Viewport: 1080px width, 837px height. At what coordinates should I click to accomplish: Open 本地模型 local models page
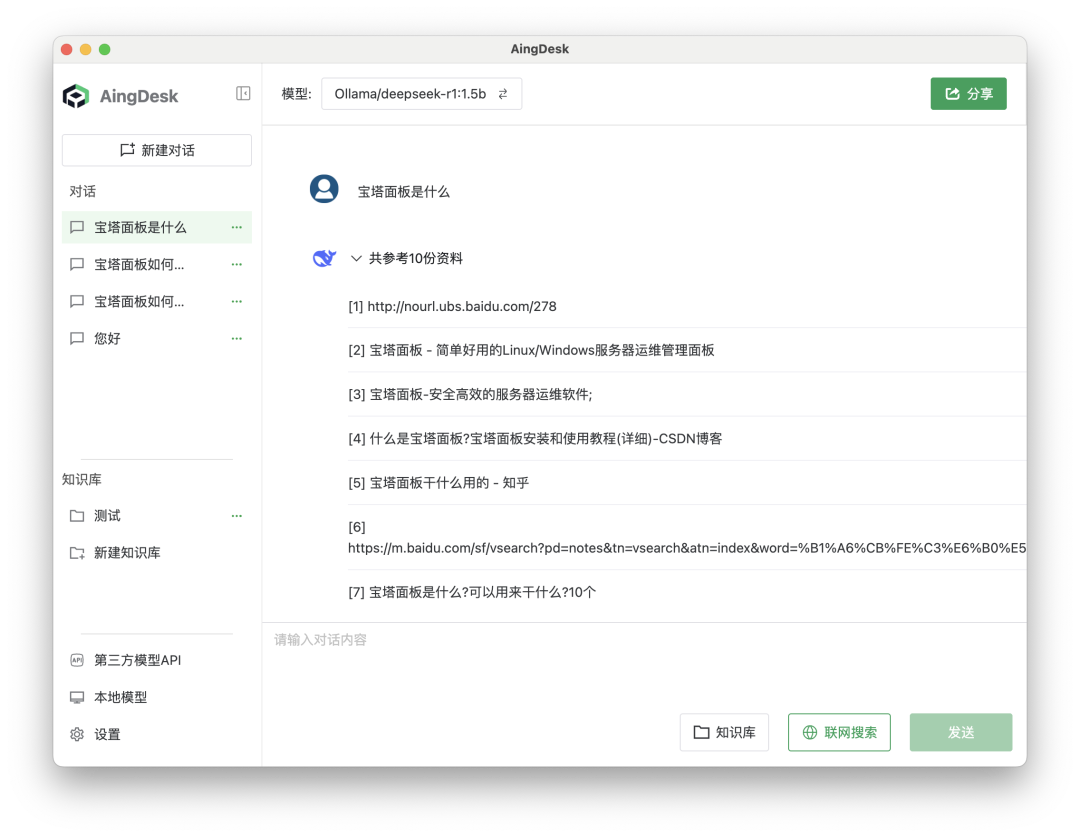coord(120,697)
